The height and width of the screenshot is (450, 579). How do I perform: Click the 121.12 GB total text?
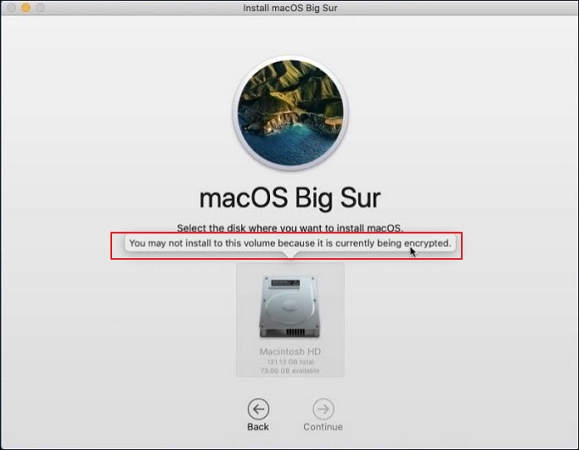click(x=290, y=362)
